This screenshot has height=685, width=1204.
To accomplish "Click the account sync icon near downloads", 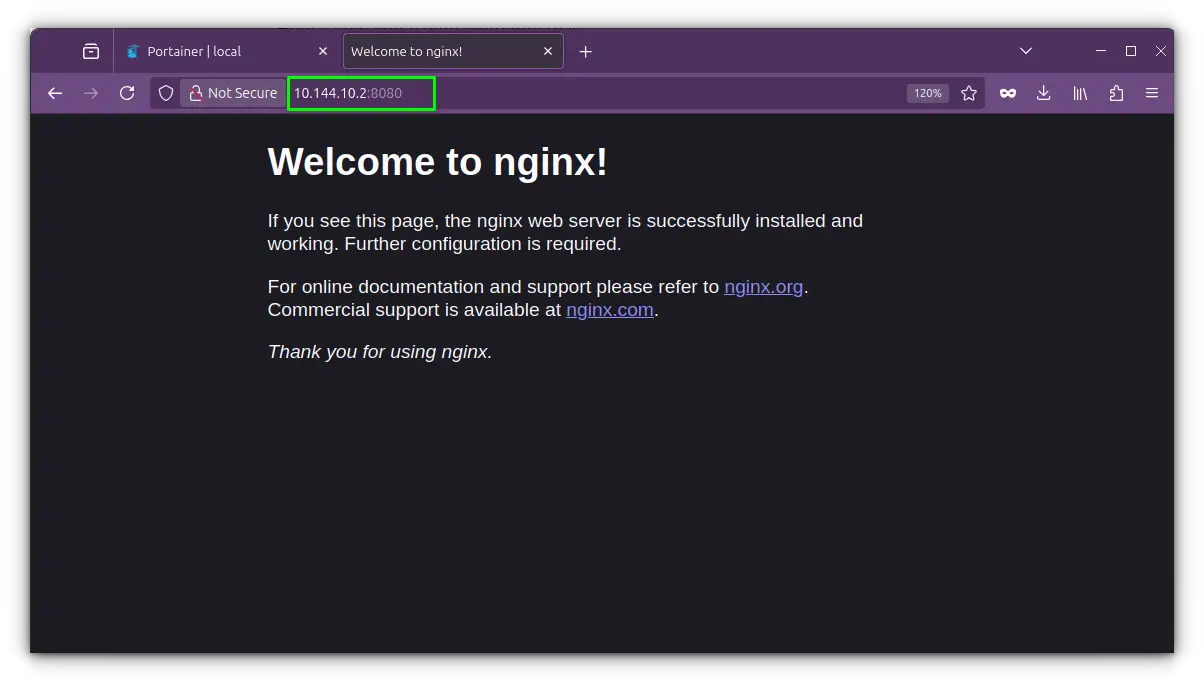I will click(x=1007, y=93).
